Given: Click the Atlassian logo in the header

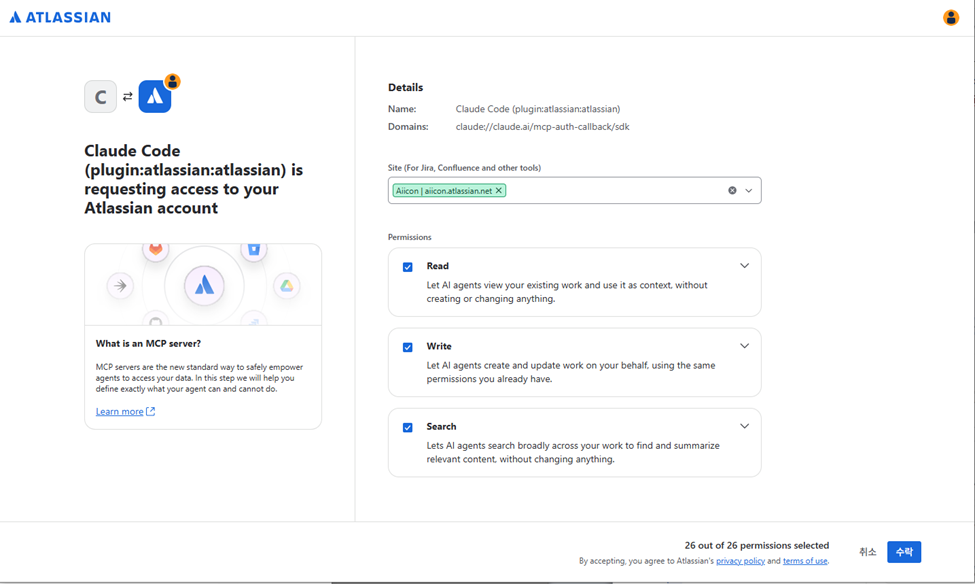Looking at the screenshot, I should [60, 17].
